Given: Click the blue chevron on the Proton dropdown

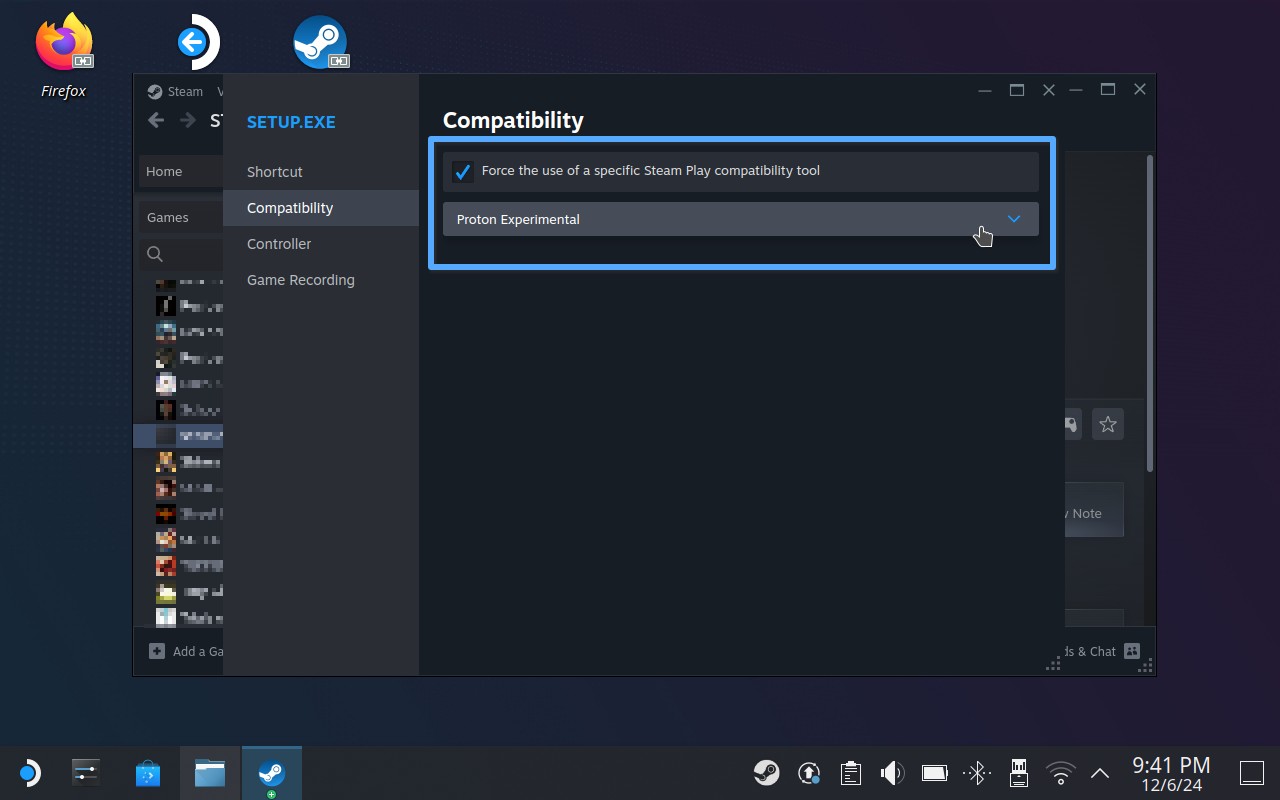Looking at the screenshot, I should click(x=1013, y=219).
